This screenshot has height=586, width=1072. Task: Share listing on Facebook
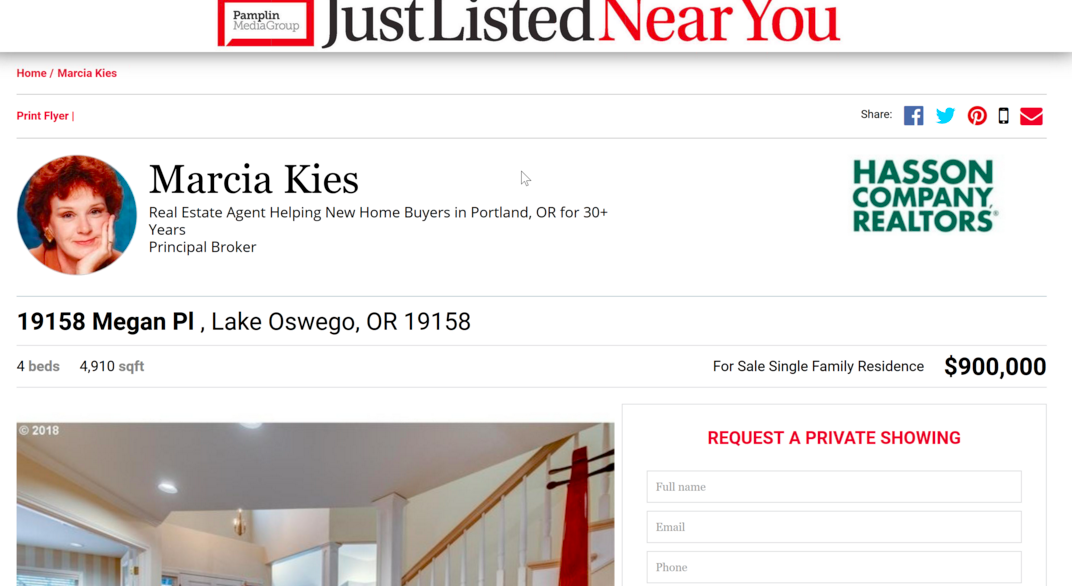pyautogui.click(x=913, y=116)
